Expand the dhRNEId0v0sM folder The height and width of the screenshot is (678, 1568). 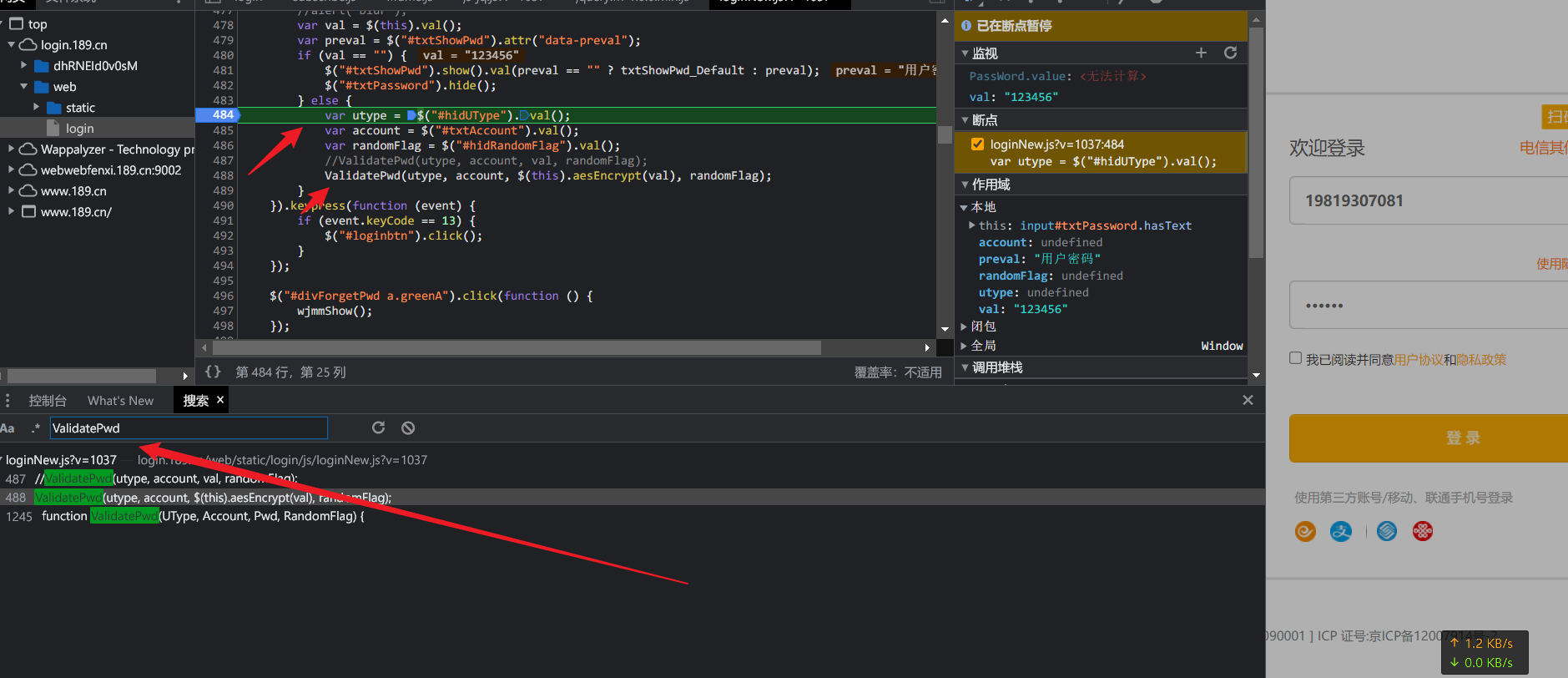24,65
